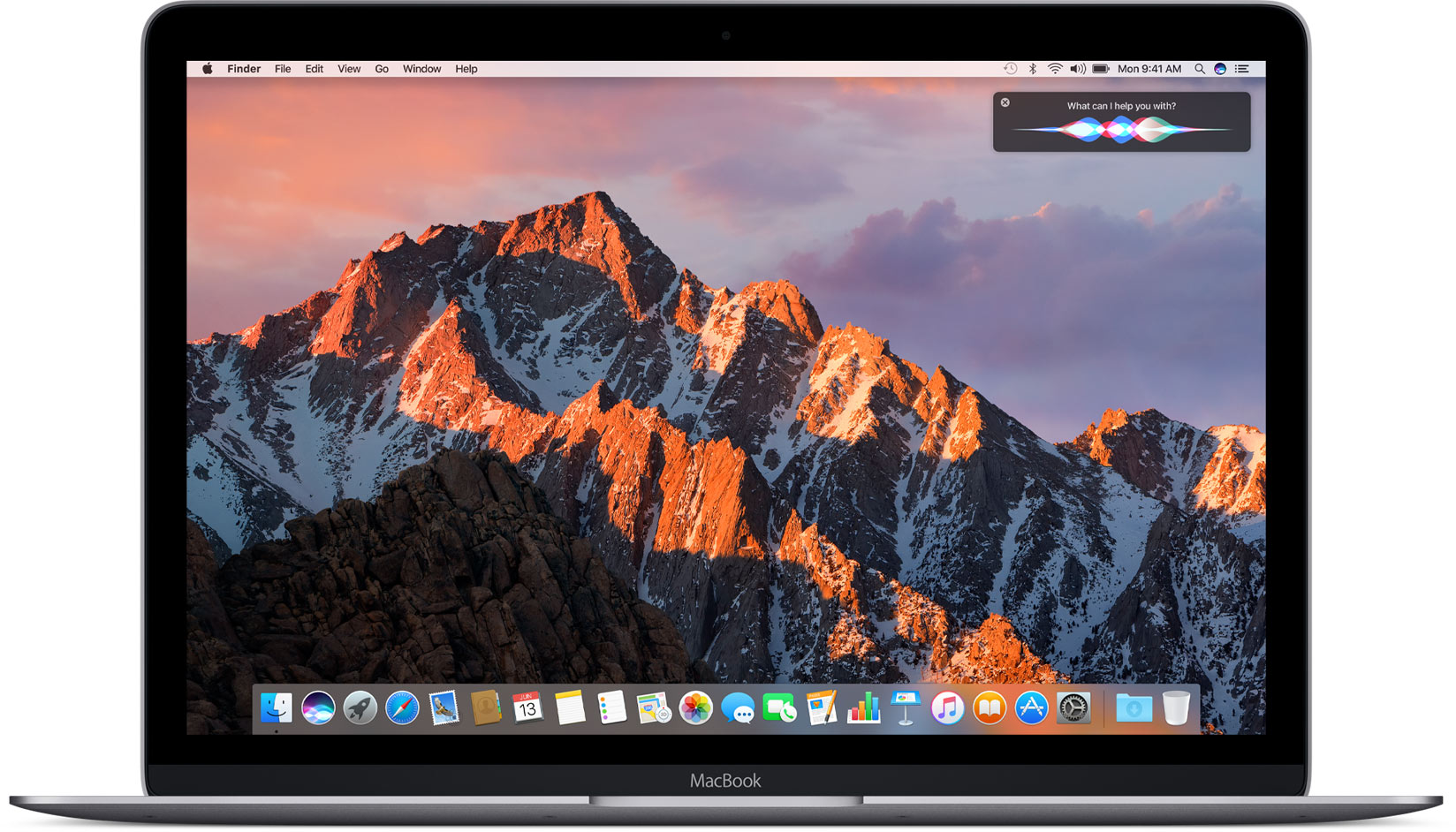Open the Finder menu in menu bar
1456x832 pixels.
tap(244, 69)
